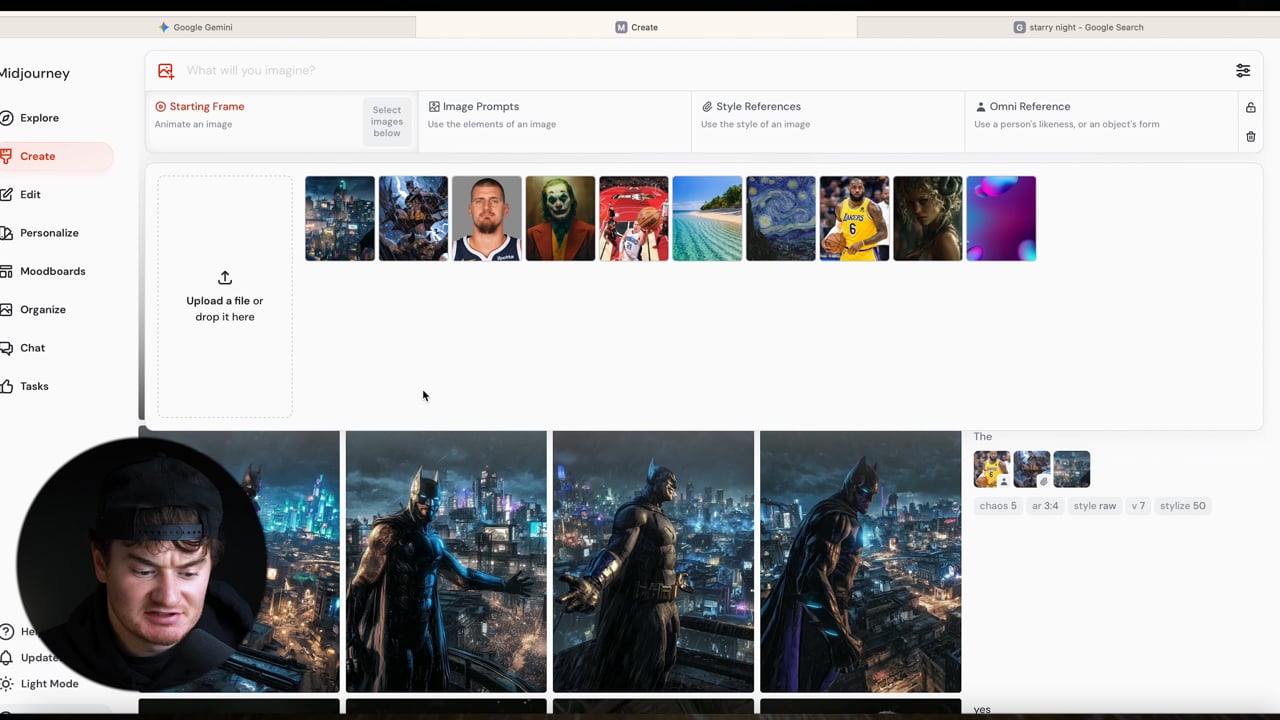Image resolution: width=1280 pixels, height=720 pixels.
Task: Open the Batman with cityscape behind generated image
Action: tap(653, 561)
